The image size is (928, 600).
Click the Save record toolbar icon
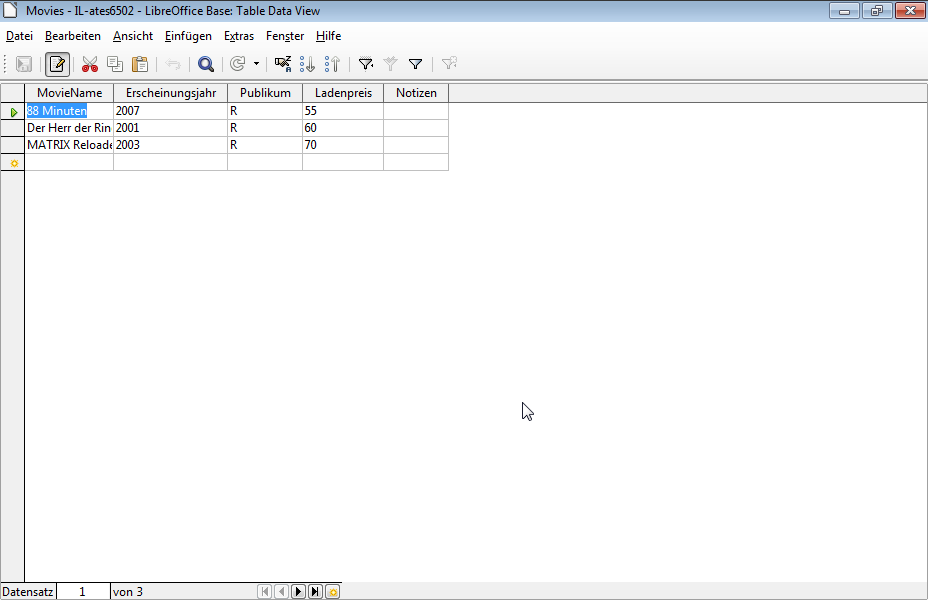pyautogui.click(x=24, y=64)
